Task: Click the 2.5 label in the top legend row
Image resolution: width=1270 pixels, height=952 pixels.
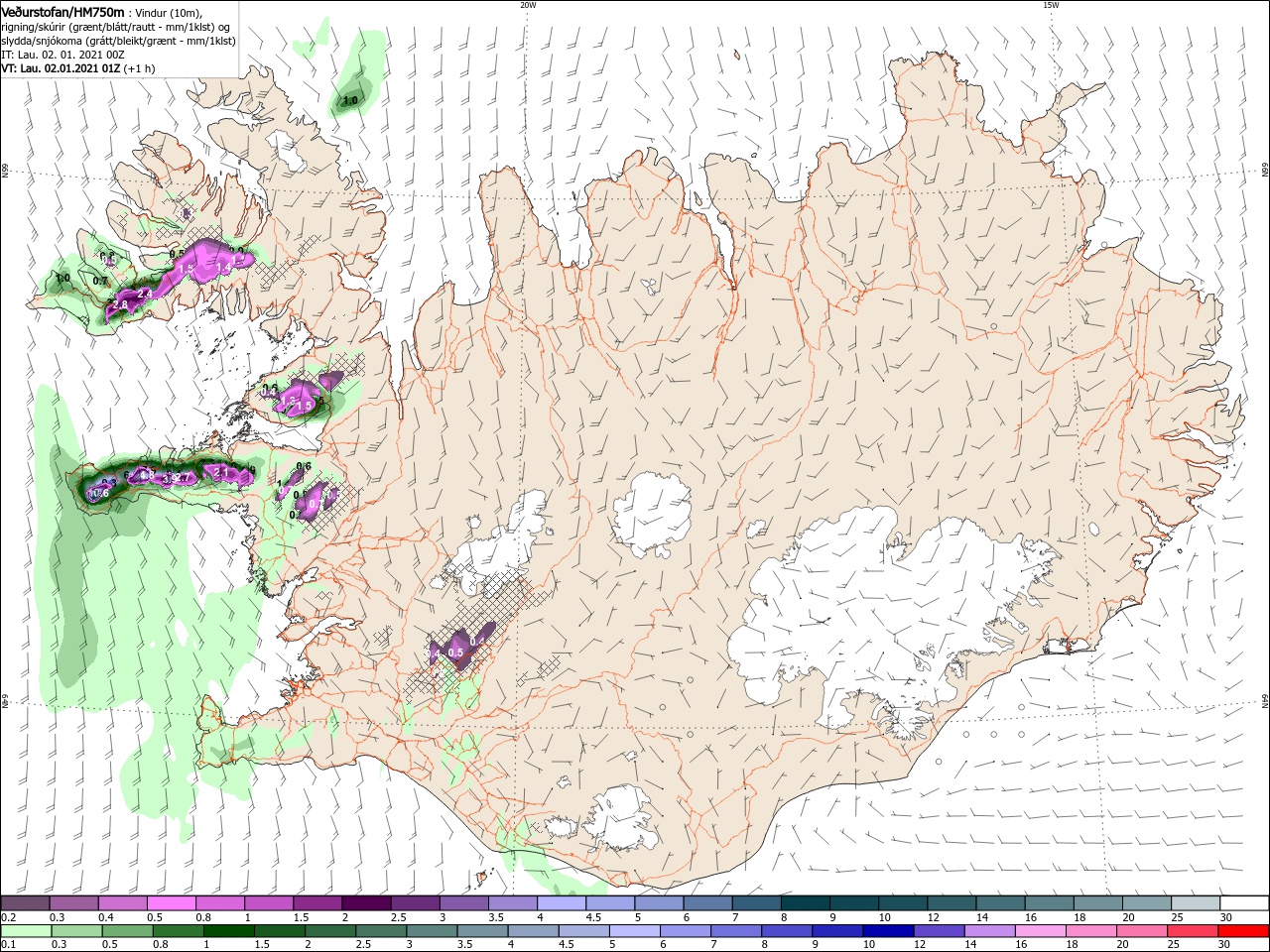Action: point(399,918)
